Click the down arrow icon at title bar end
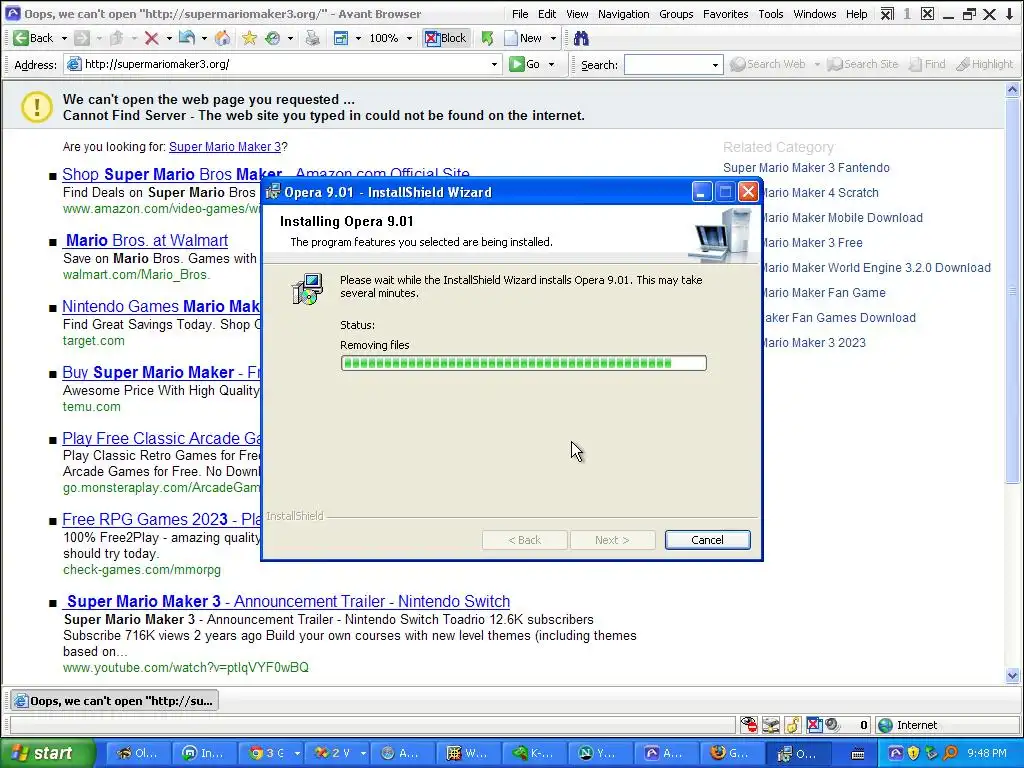1024x768 pixels. tap(1009, 14)
